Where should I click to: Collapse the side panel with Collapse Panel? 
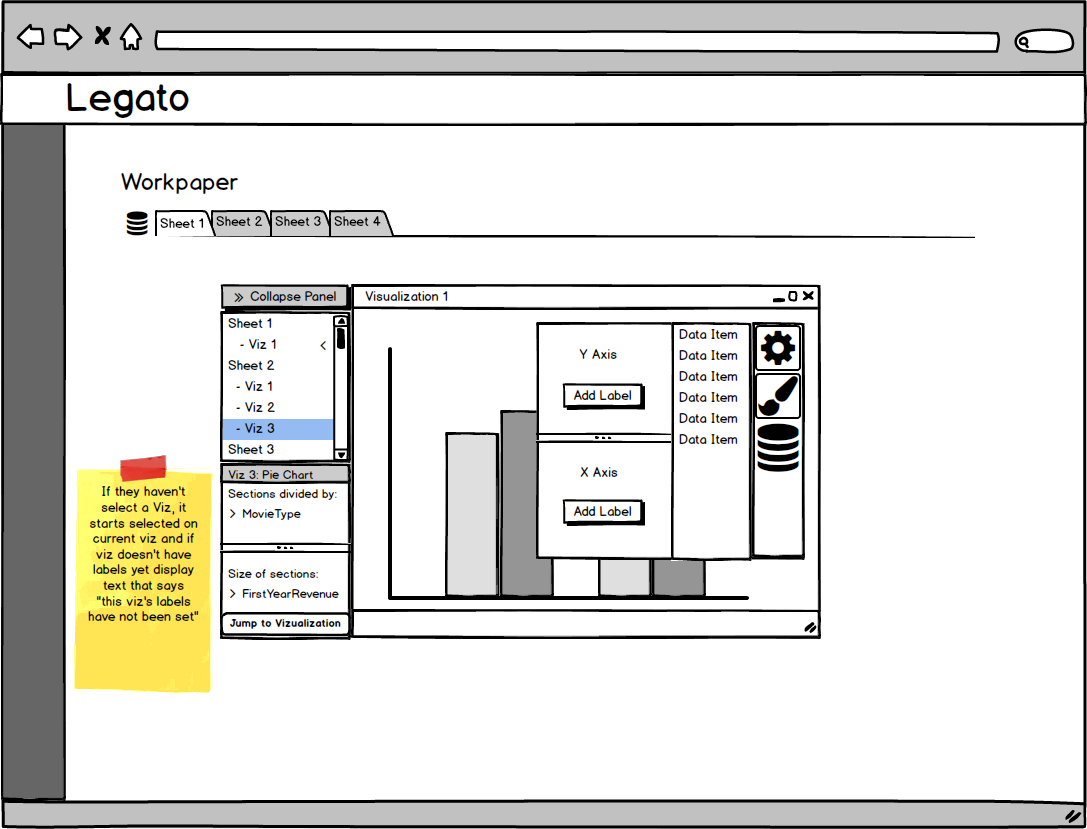tap(284, 297)
